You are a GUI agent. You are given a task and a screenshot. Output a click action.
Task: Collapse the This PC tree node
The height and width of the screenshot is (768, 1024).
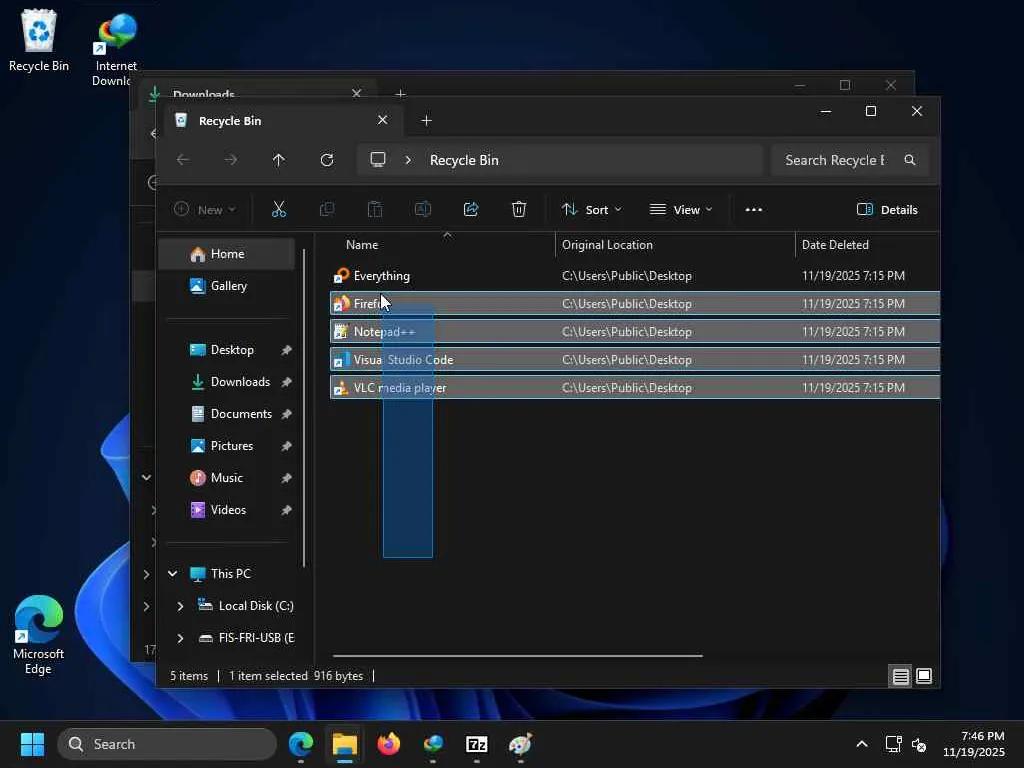coord(172,574)
